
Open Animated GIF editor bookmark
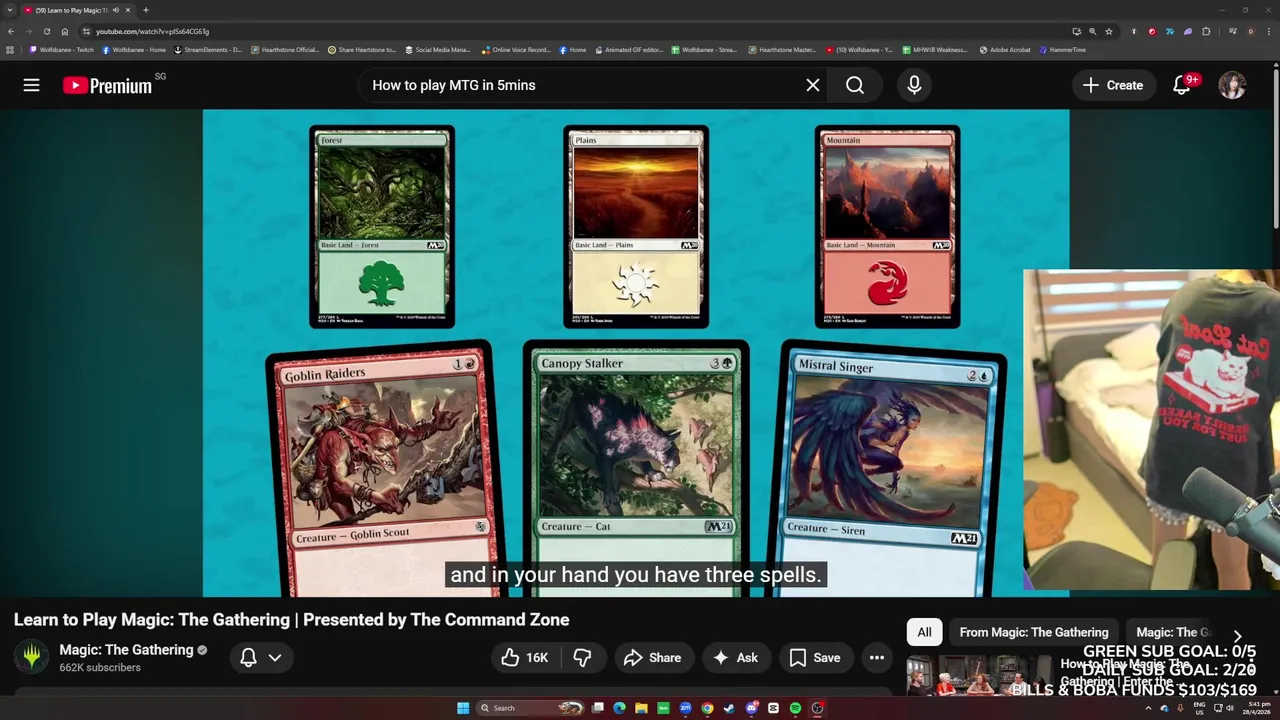[x=629, y=49]
